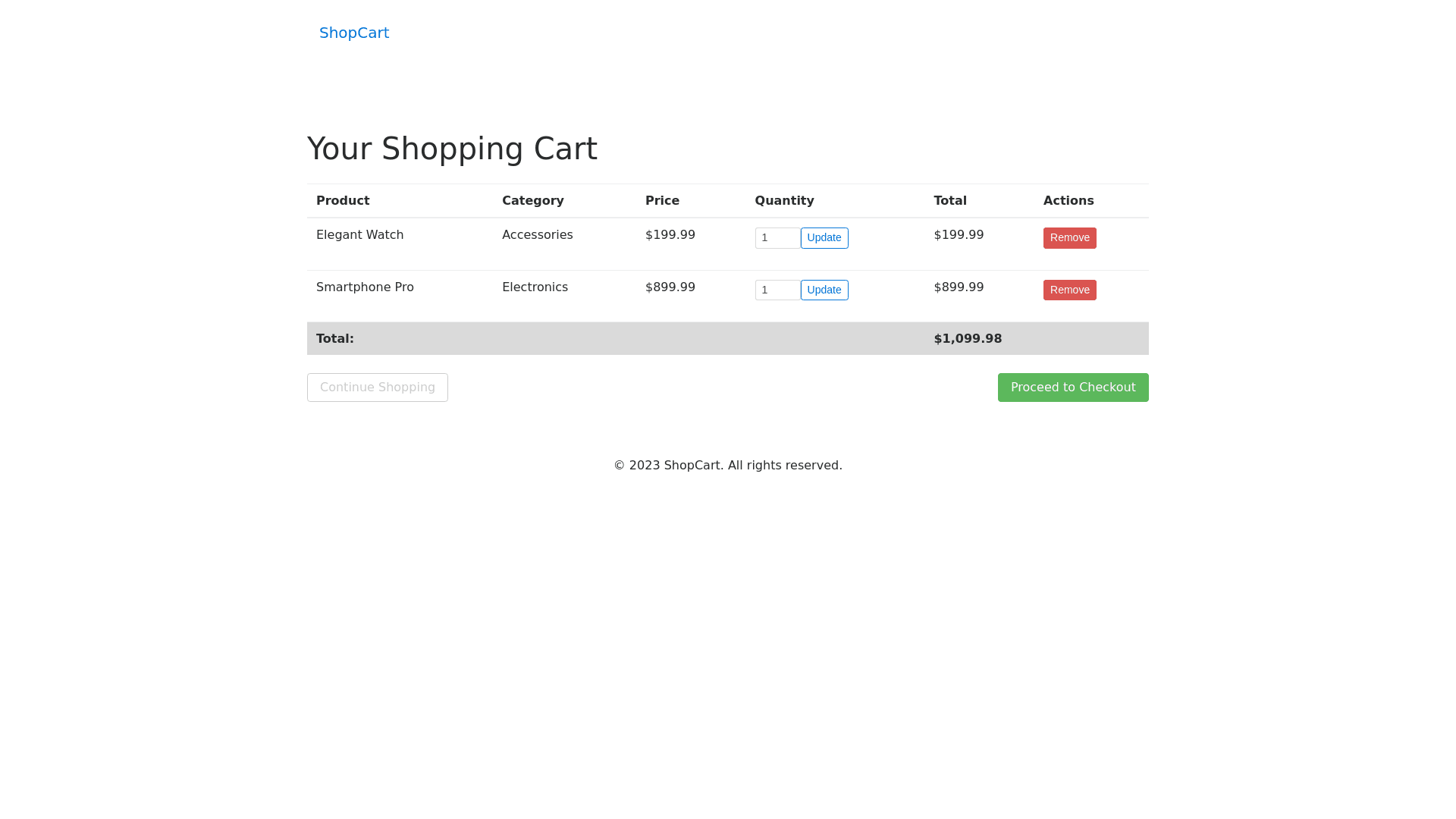Focus Smartphone Pro quantity input field

click(777, 290)
